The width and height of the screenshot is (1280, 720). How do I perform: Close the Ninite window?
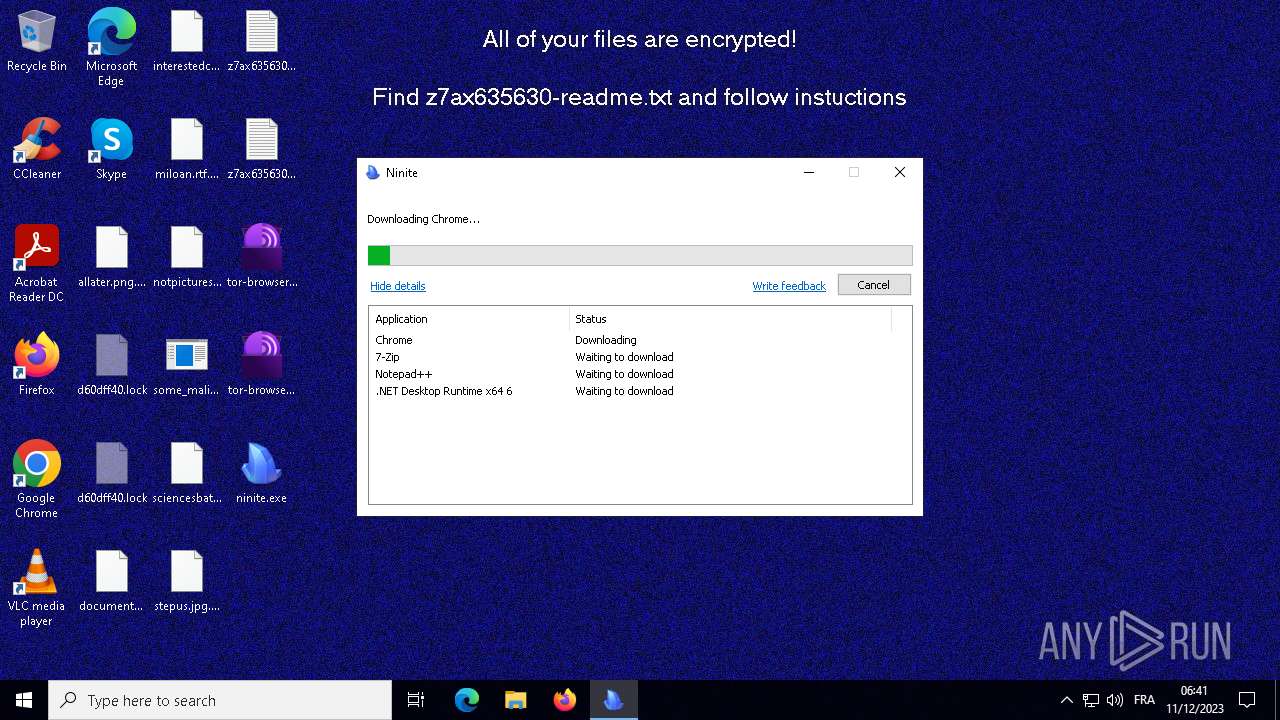pos(899,172)
